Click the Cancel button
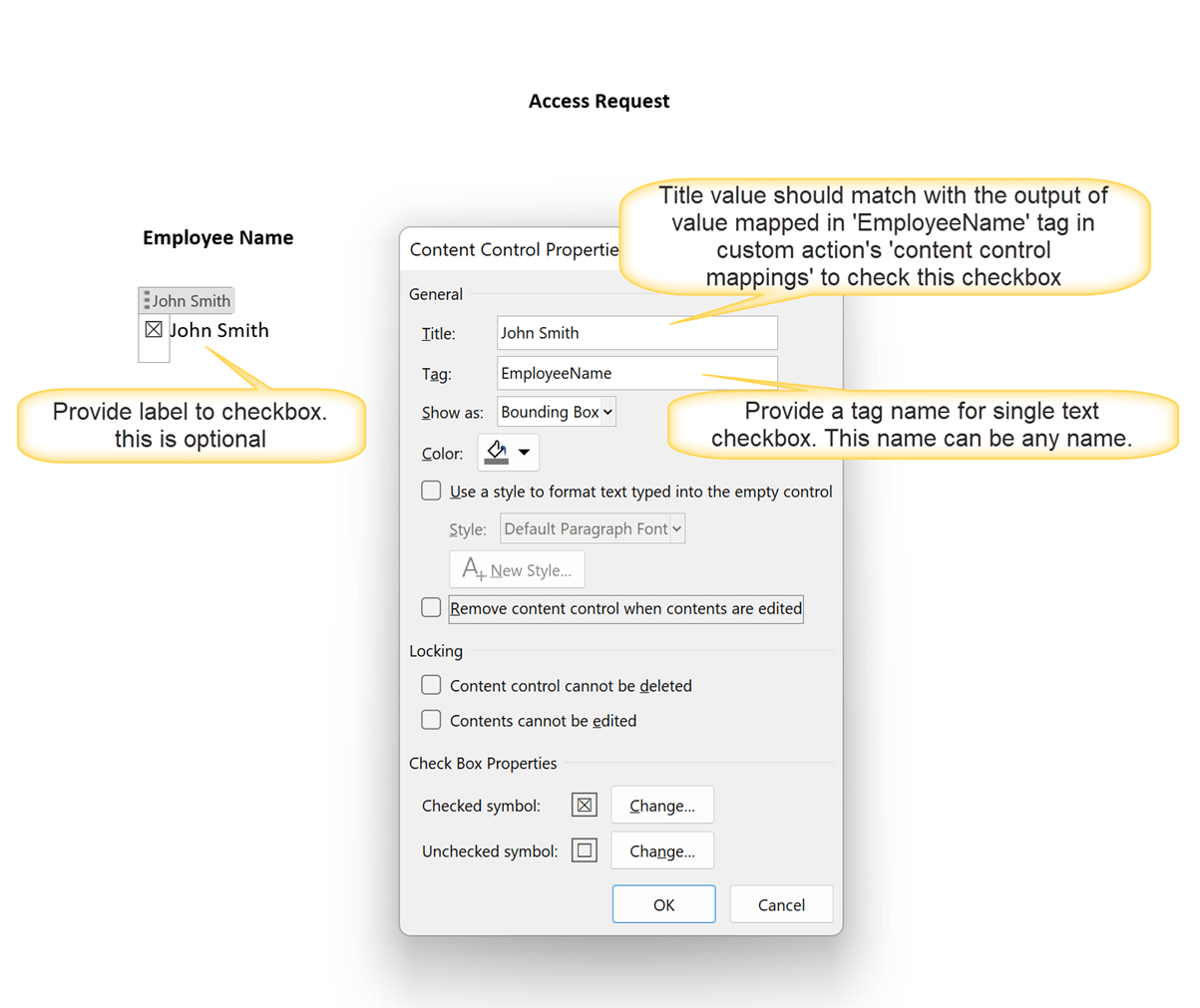Screen dimensions: 1200x1008 [x=781, y=904]
